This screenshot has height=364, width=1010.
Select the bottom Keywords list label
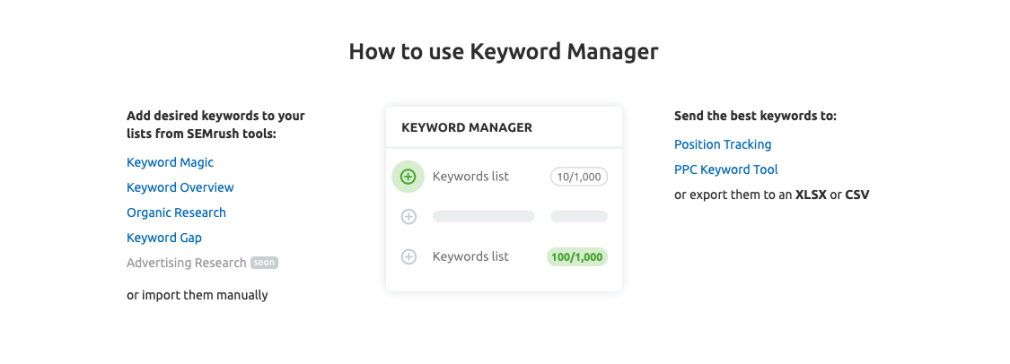(471, 256)
